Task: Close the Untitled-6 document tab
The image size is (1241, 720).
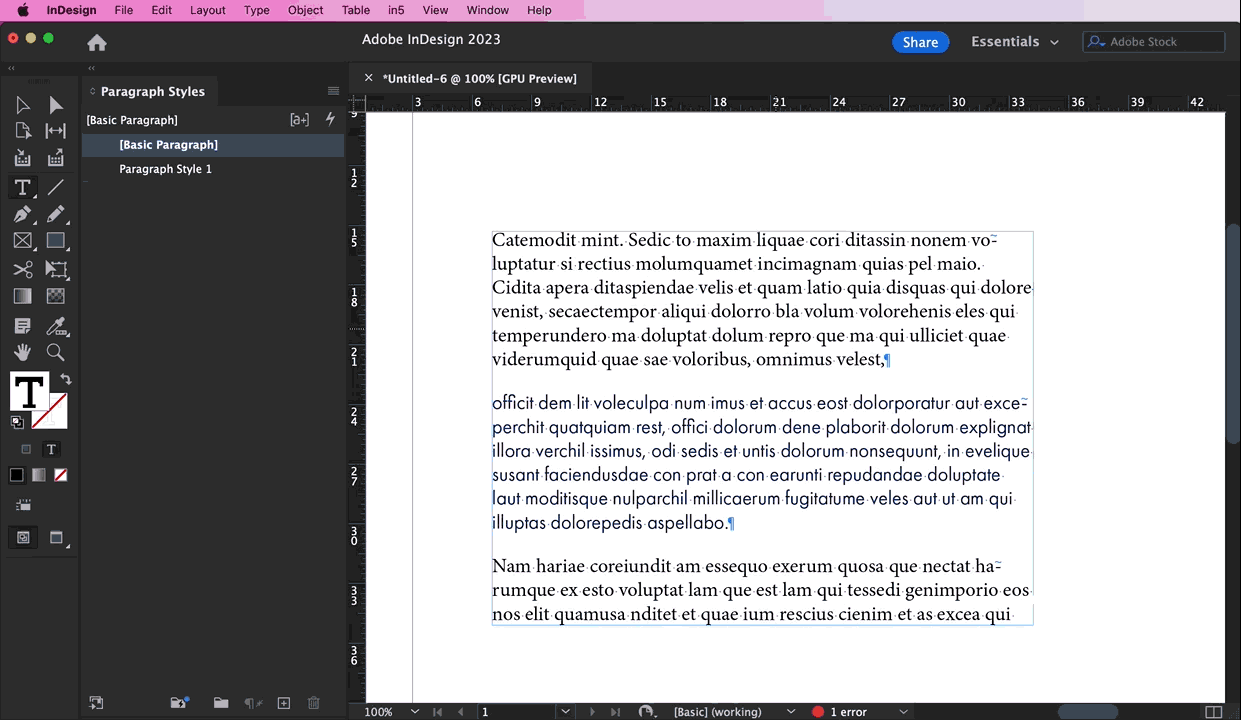Action: [368, 78]
